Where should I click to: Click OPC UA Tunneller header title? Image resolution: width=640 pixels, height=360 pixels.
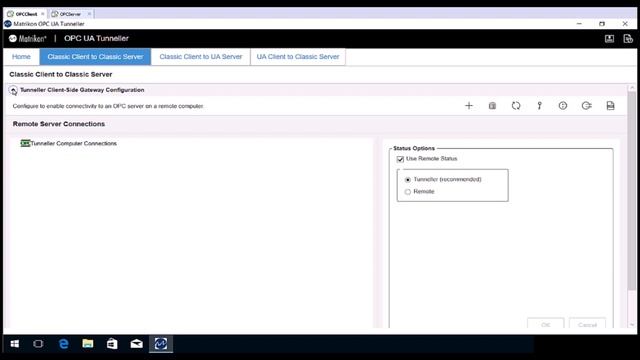click(96, 38)
